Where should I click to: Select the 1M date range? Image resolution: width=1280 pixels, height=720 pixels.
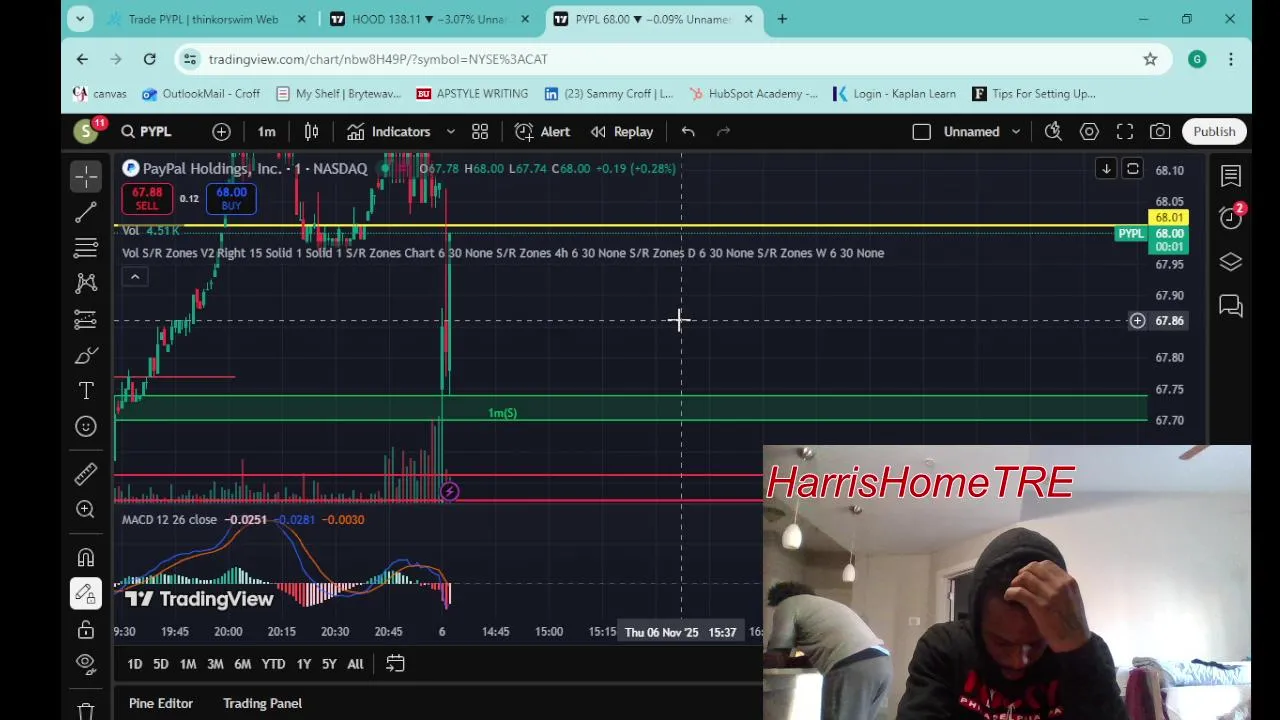tap(188, 664)
